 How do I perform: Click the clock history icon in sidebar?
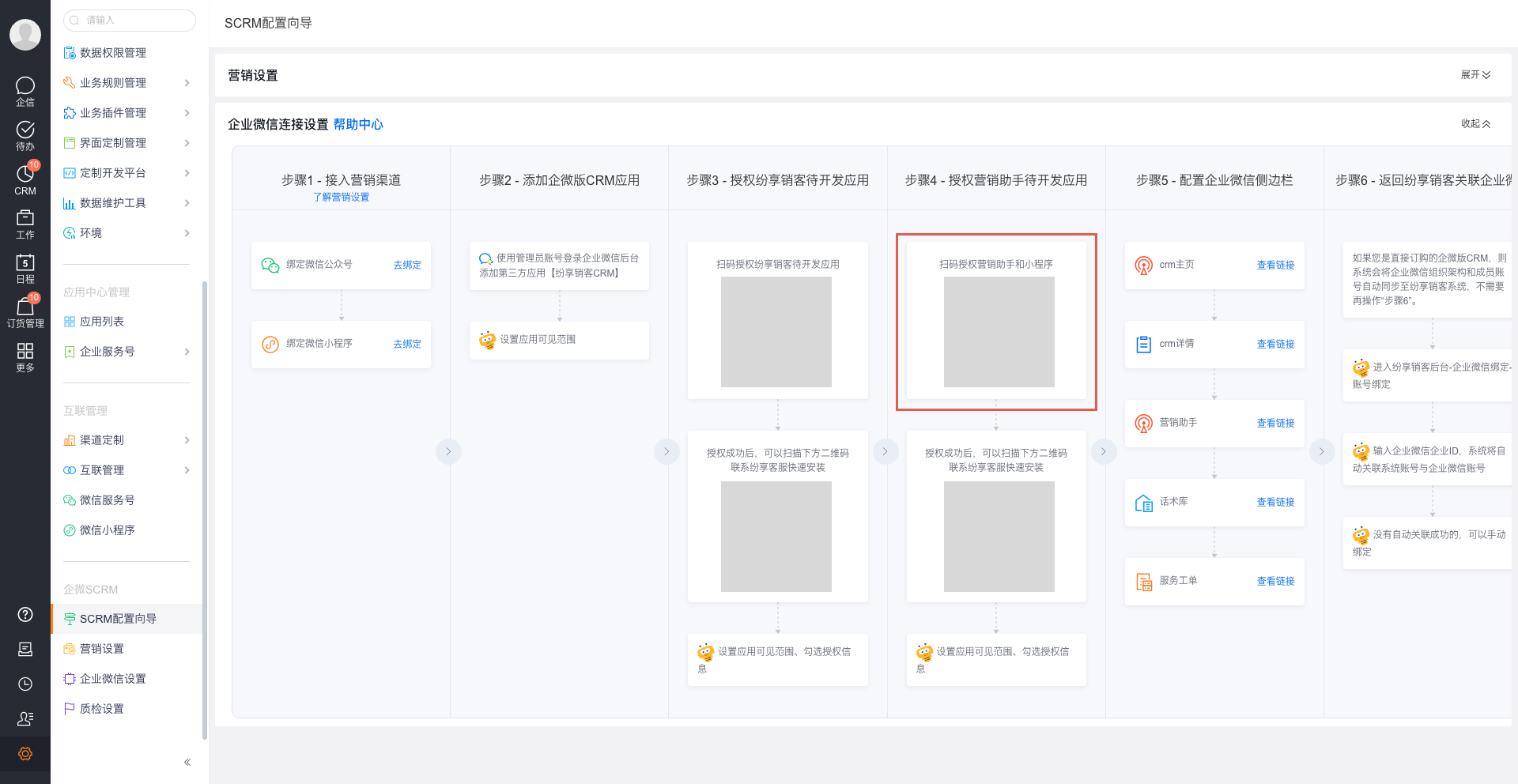pos(25,684)
